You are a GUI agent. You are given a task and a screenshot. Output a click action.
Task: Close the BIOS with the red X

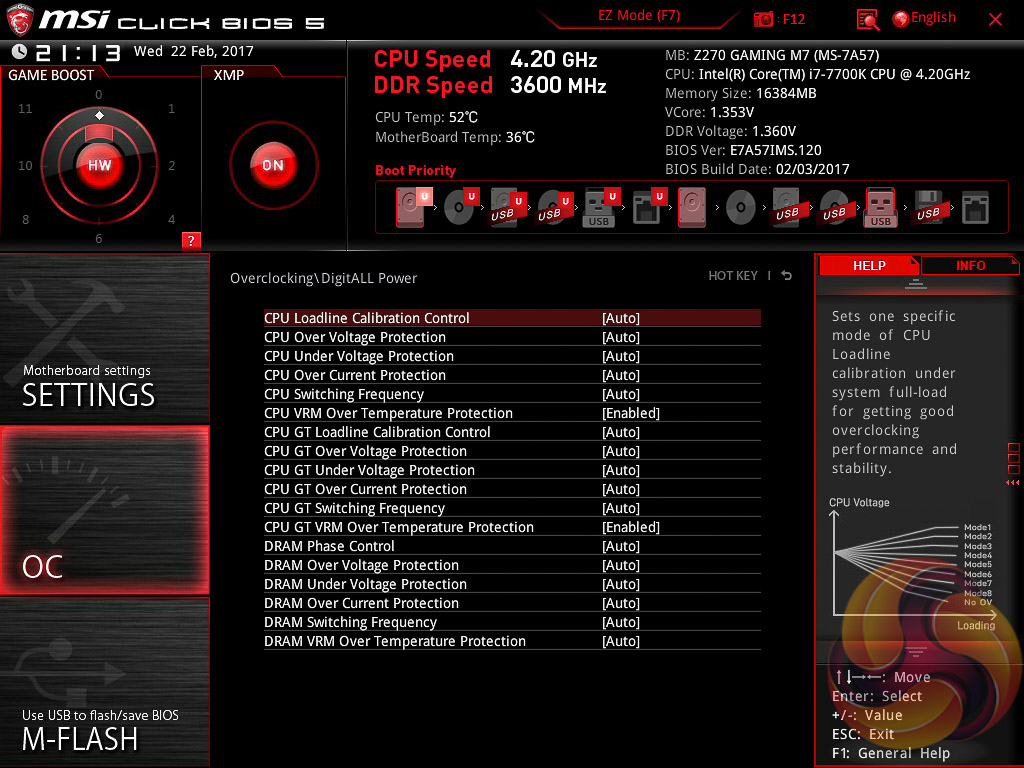995,20
